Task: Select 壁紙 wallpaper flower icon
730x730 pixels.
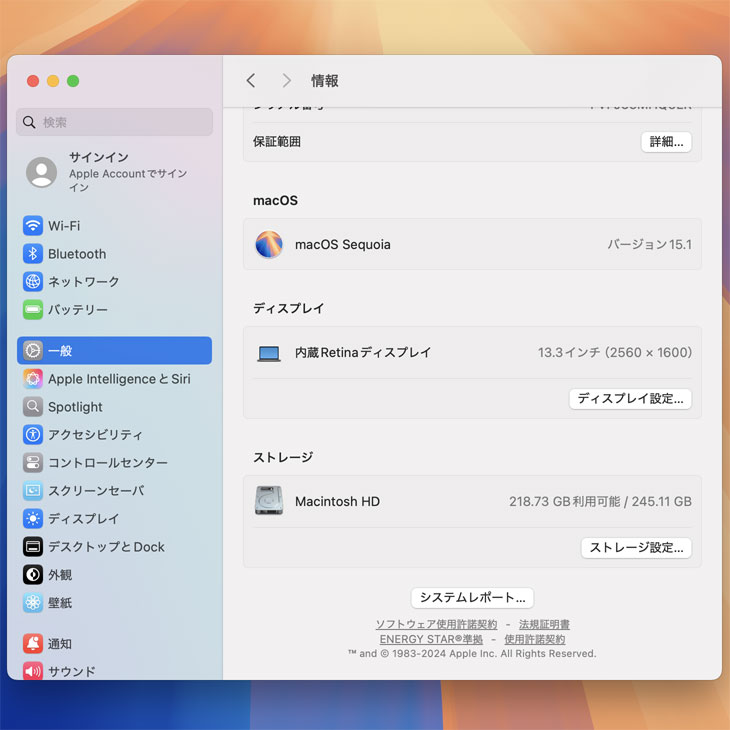Action: pos(33,602)
